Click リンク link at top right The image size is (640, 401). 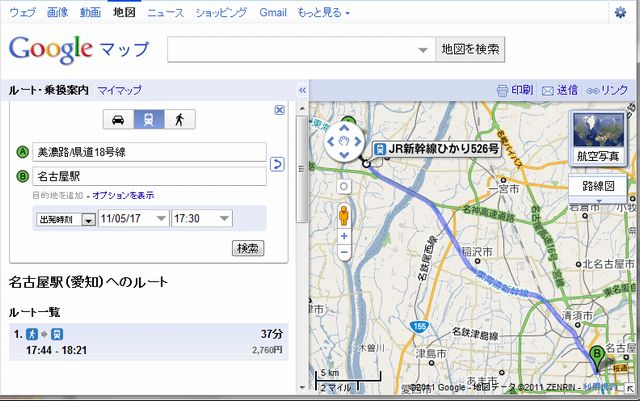click(x=614, y=90)
